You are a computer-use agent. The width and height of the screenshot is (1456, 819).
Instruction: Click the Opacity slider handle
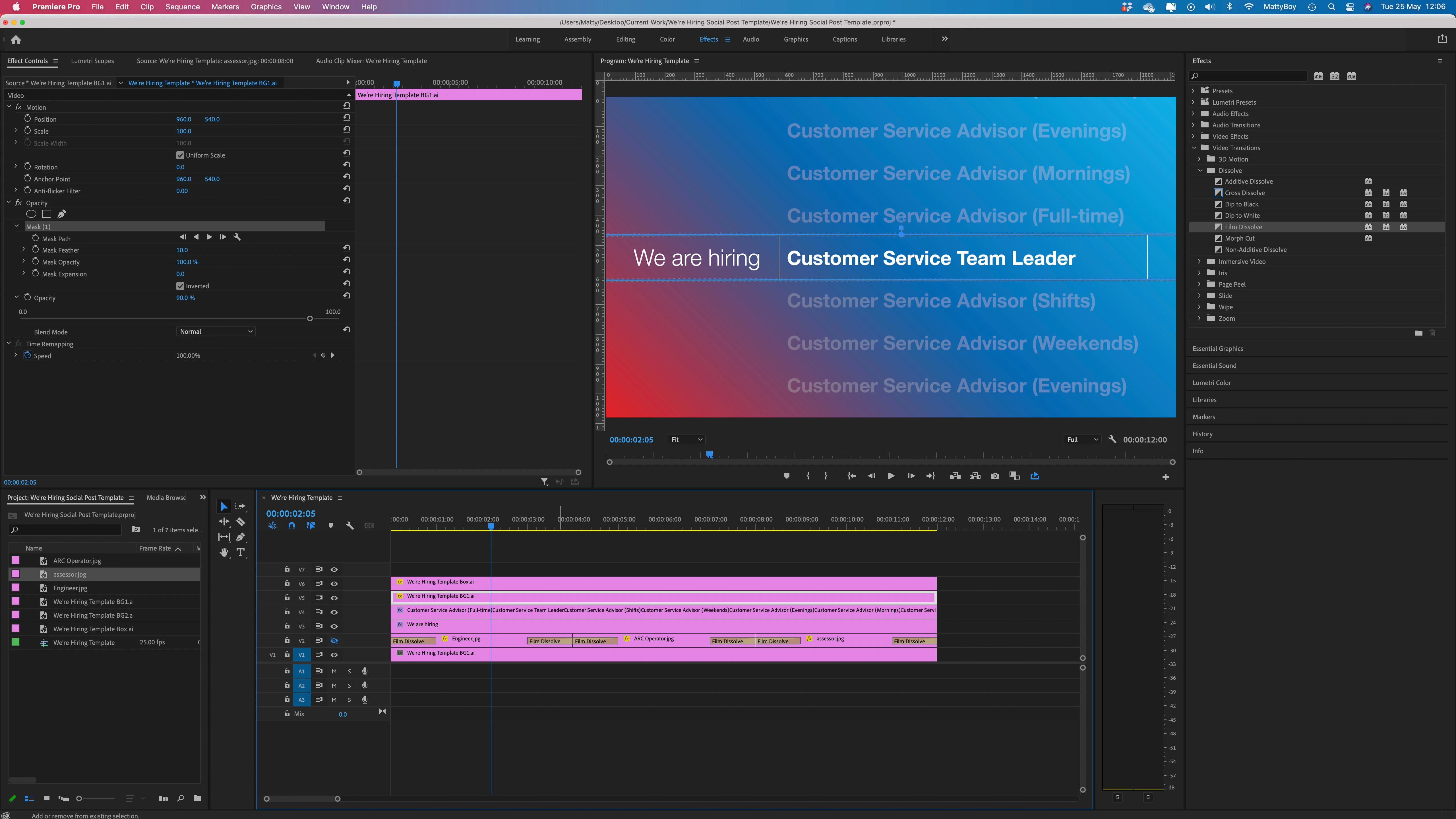click(x=310, y=319)
